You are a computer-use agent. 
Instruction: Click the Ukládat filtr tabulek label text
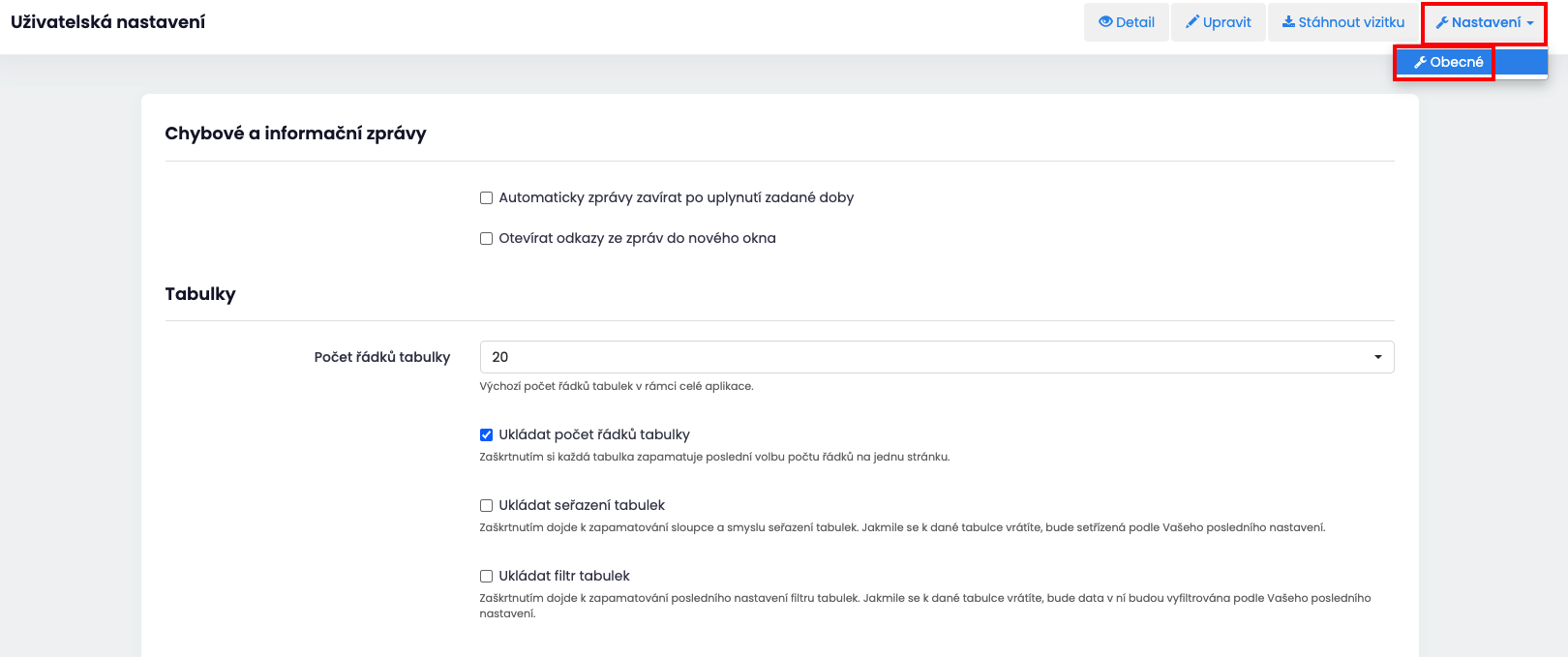pos(564,577)
